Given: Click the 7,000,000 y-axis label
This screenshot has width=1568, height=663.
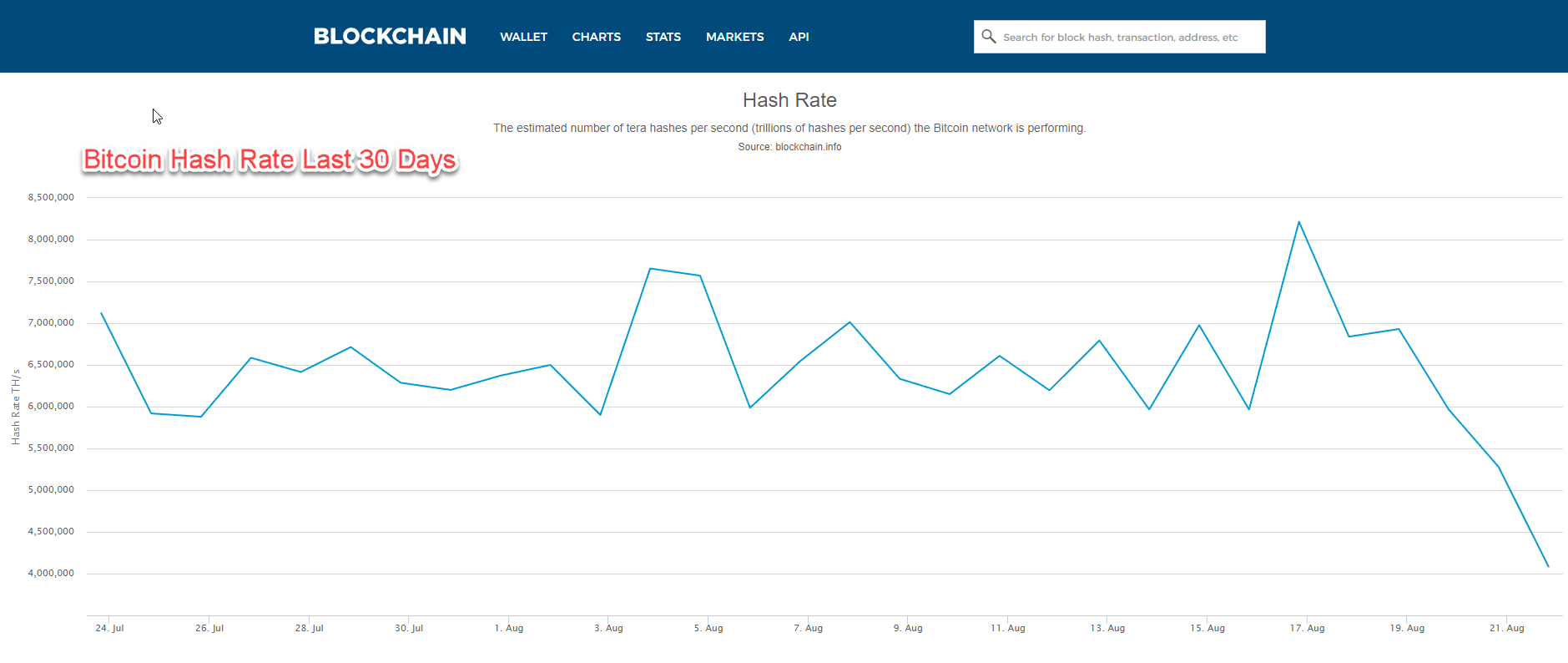Looking at the screenshot, I should point(51,323).
